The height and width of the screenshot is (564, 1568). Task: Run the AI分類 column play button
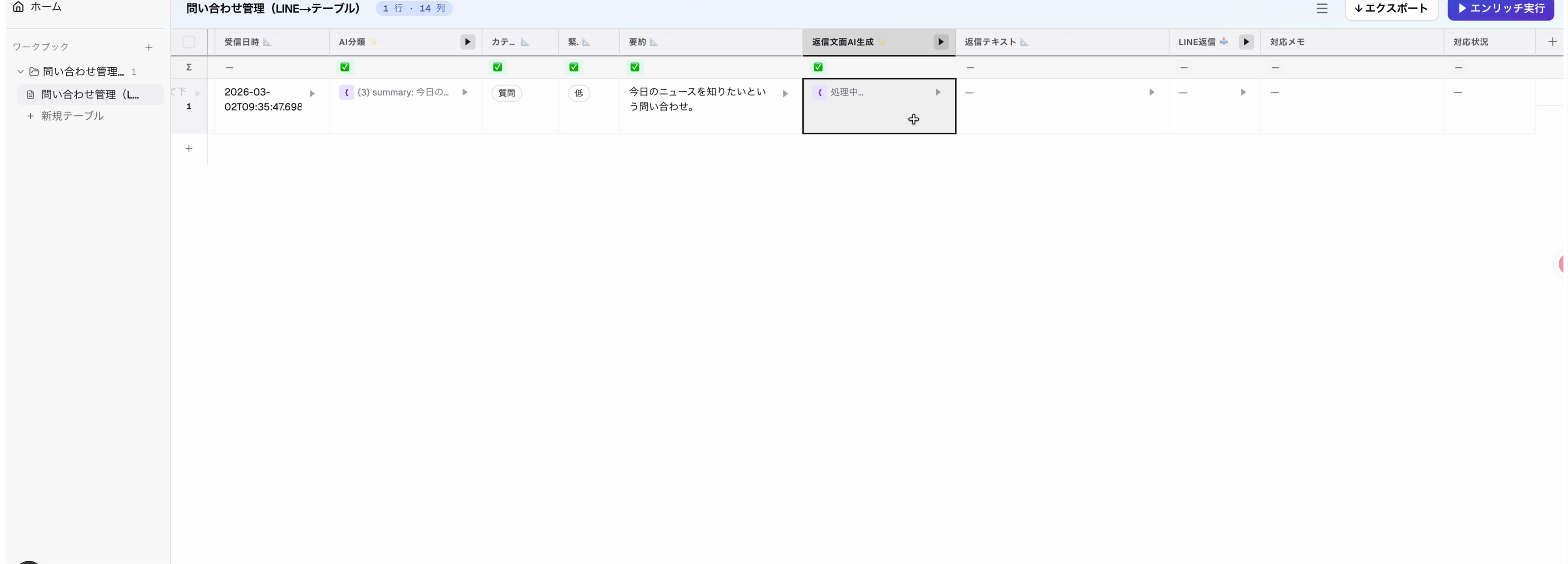467,42
